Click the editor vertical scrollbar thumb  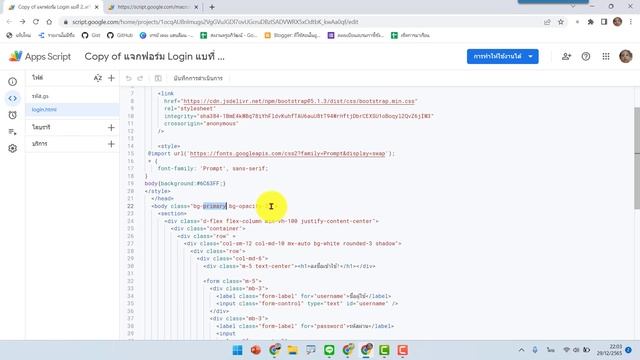637,158
